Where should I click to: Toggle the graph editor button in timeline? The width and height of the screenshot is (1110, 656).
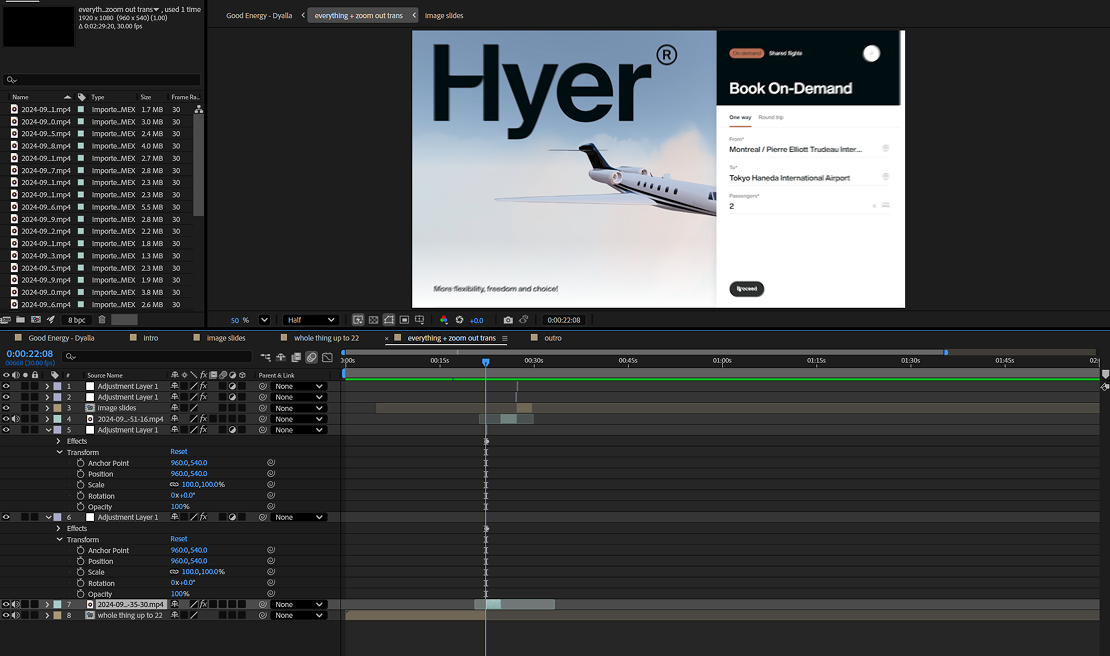tap(327, 357)
